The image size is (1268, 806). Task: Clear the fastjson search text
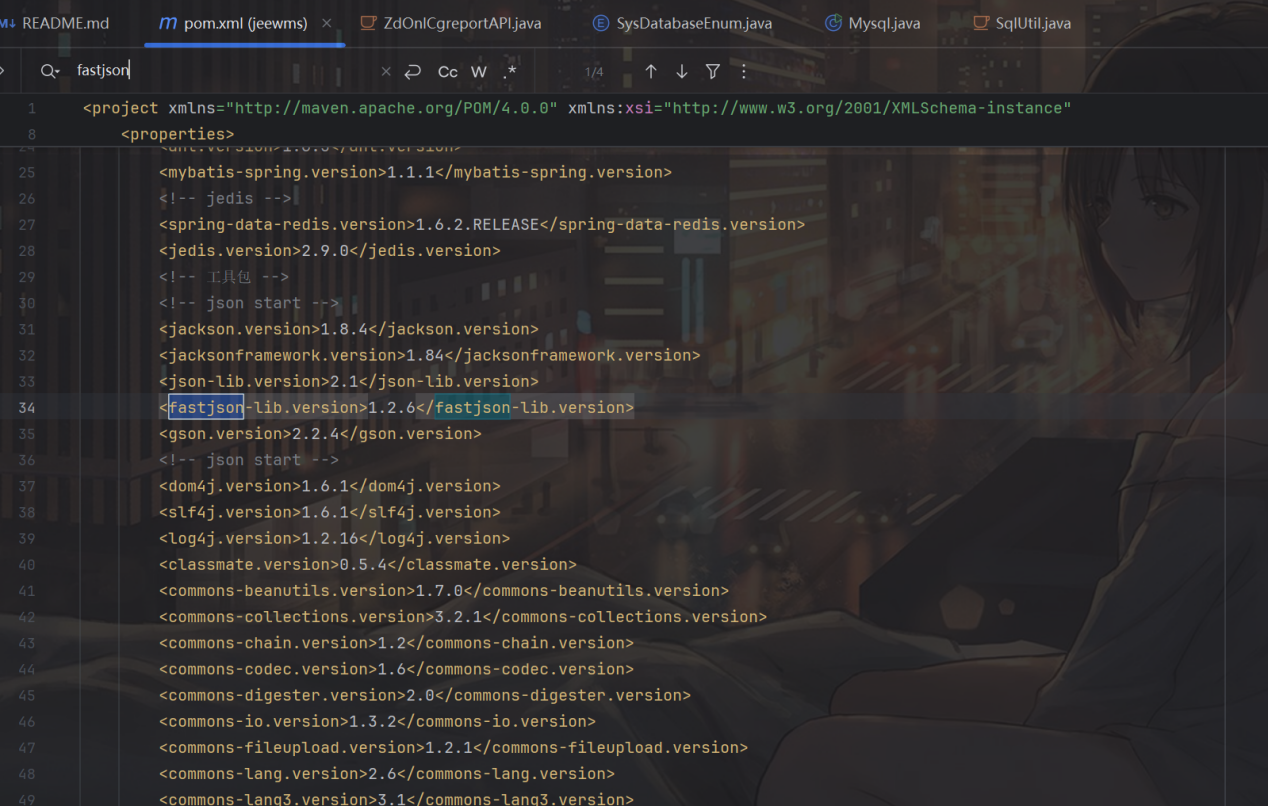point(386,72)
